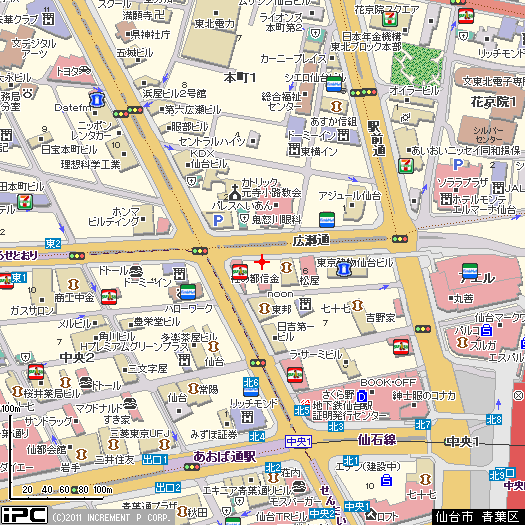Viewport: 525px width, 525px height.
Task: Click the blue 中央2 exit sign
Action: click(x=322, y=514)
